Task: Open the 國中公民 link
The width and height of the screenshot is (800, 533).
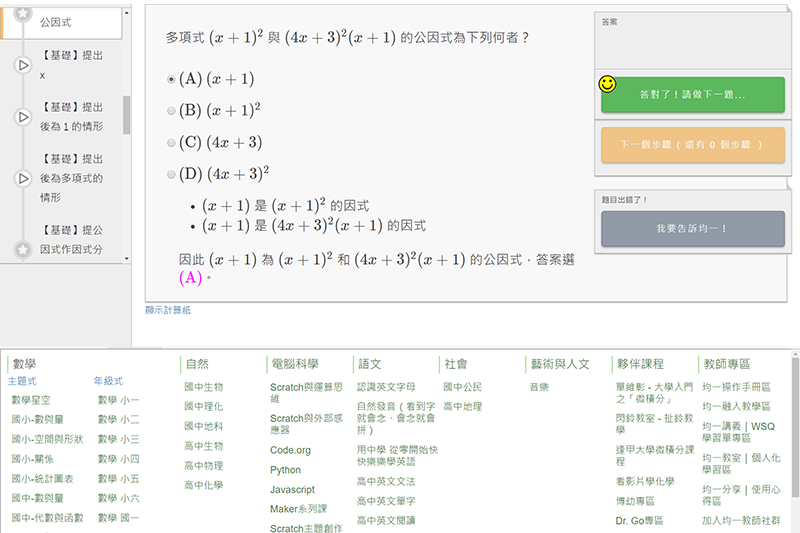Action: click(x=462, y=387)
